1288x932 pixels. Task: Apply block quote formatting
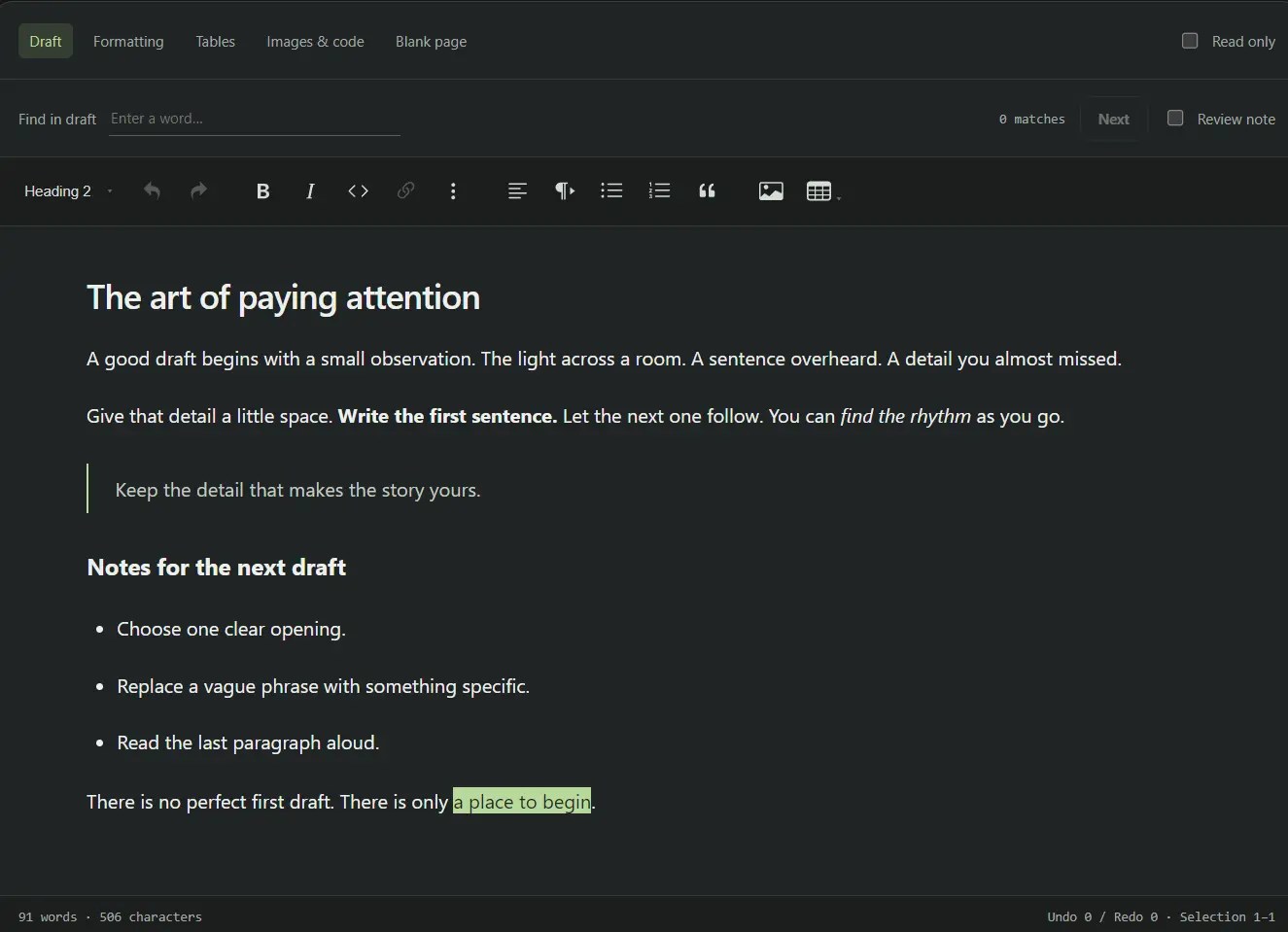(707, 190)
